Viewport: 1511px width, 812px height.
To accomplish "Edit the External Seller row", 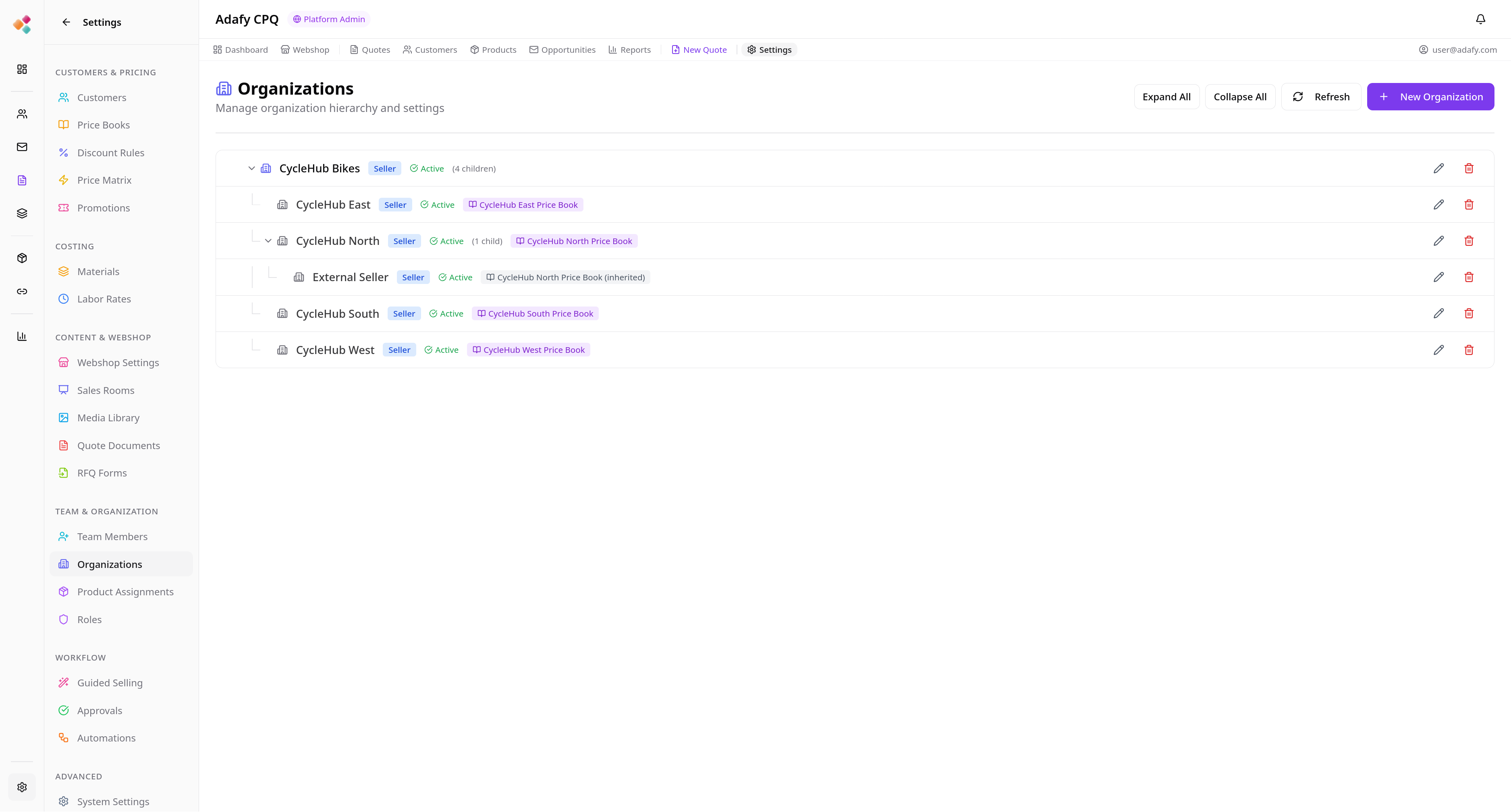I will 1438,277.
